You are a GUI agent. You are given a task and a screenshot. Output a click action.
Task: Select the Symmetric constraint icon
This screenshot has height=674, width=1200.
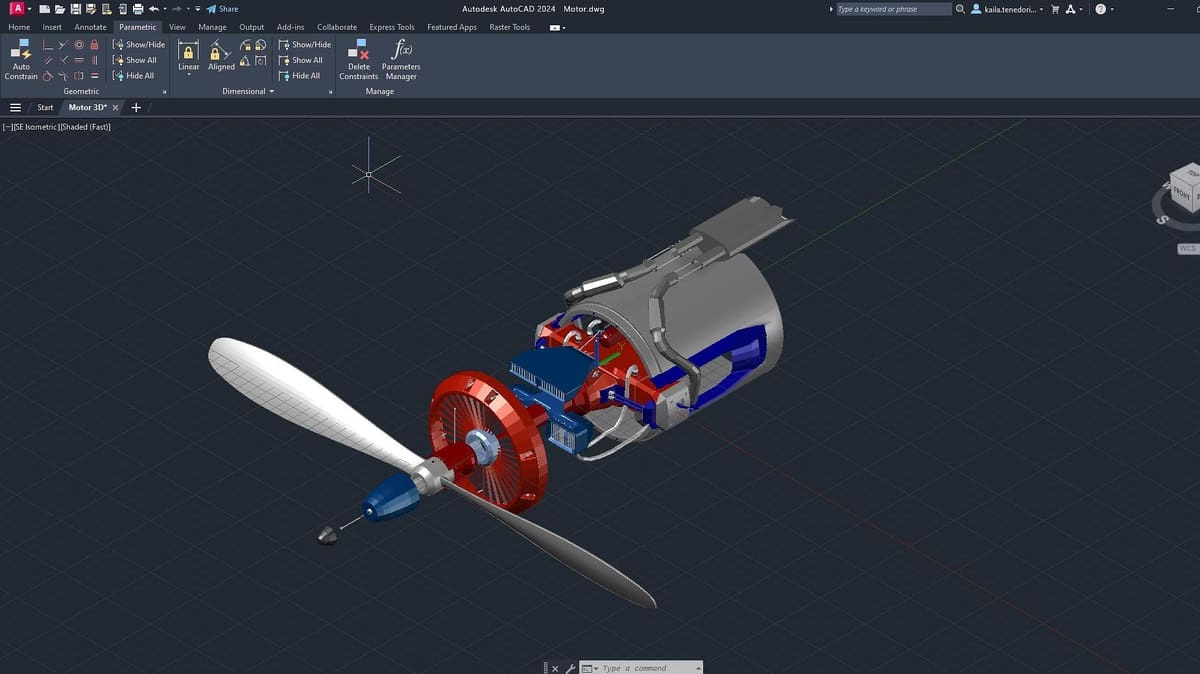coord(79,76)
